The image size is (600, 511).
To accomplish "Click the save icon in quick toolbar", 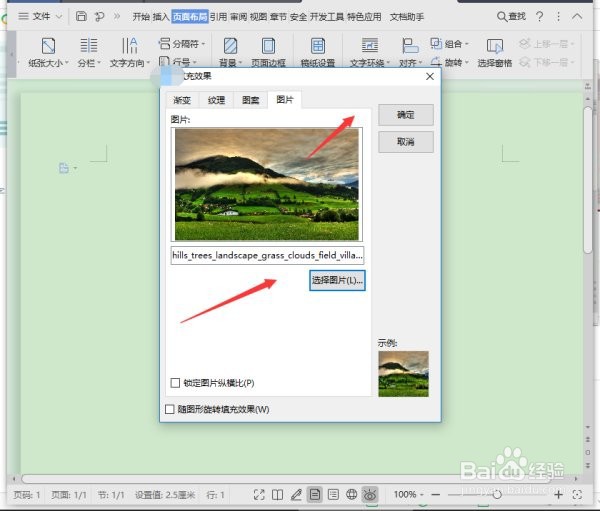I will (81, 16).
